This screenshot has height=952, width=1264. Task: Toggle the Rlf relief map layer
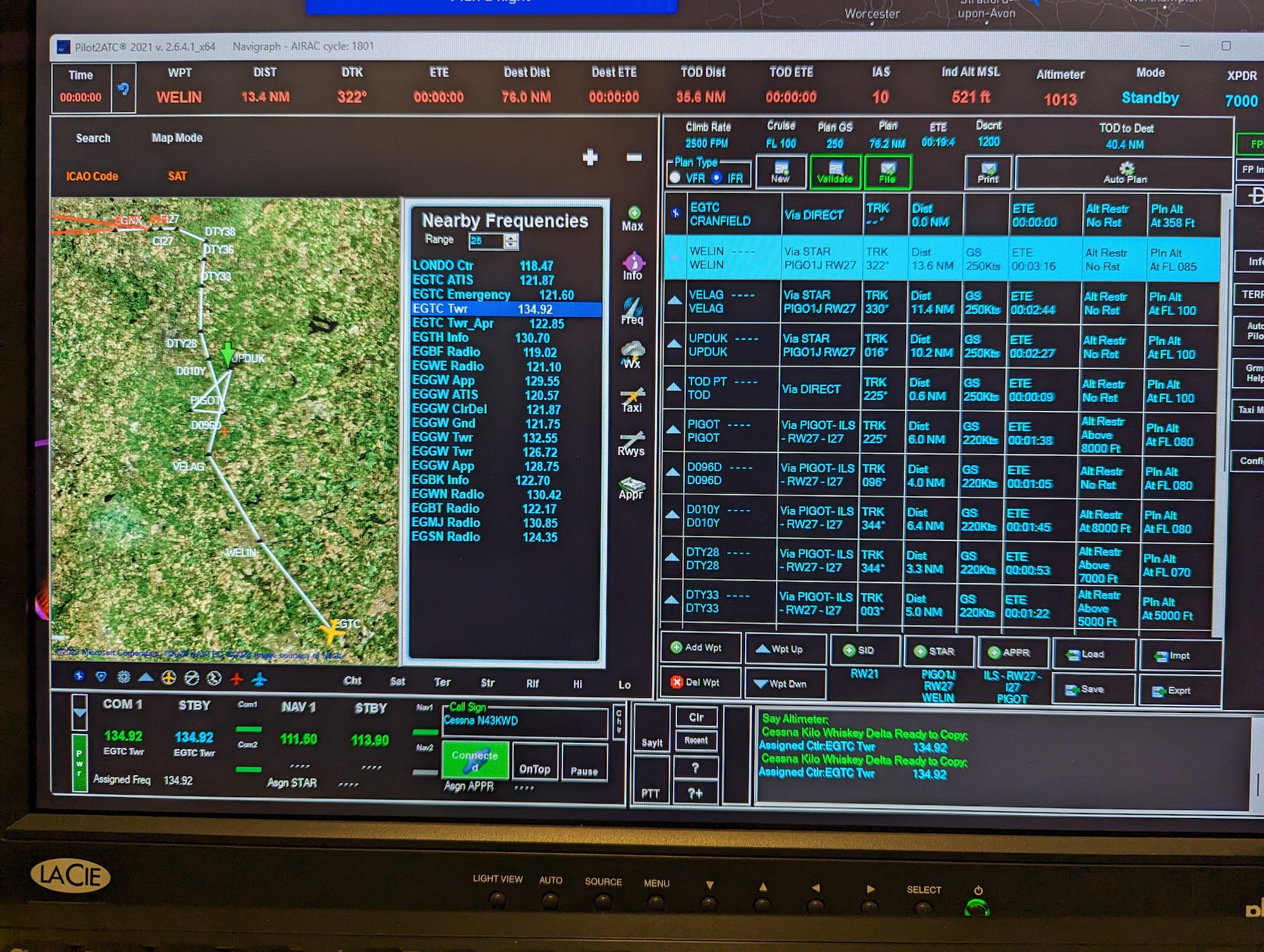point(533,683)
